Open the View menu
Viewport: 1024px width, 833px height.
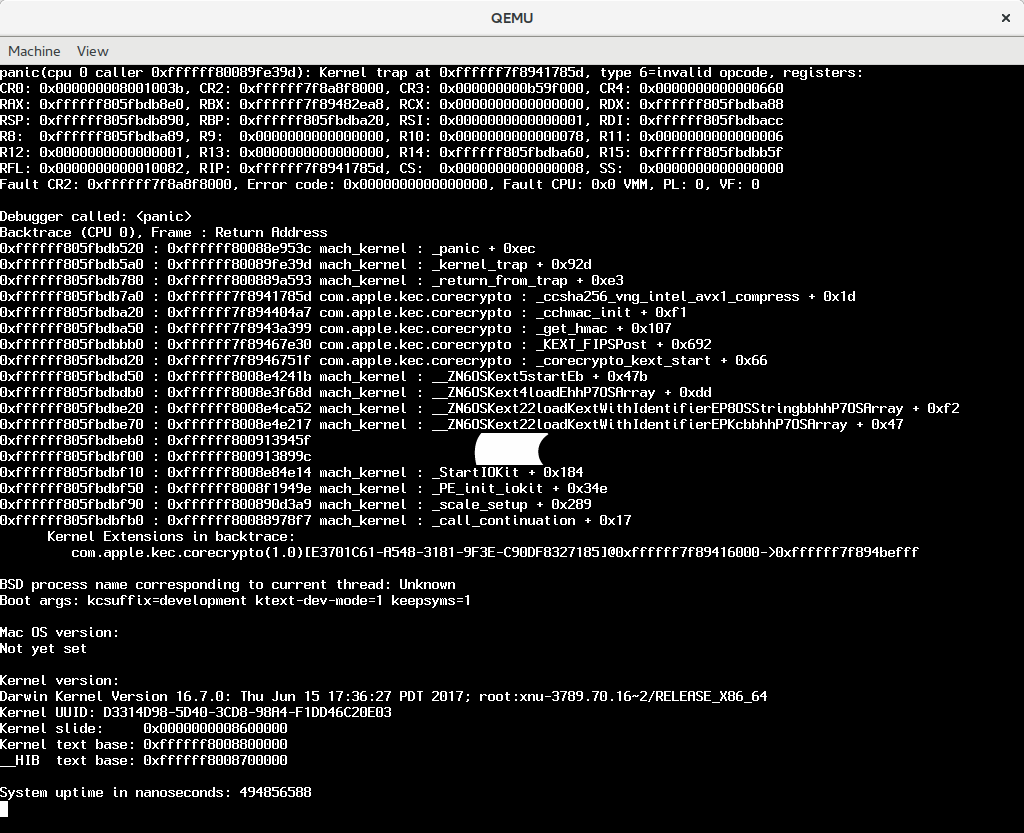click(92, 51)
